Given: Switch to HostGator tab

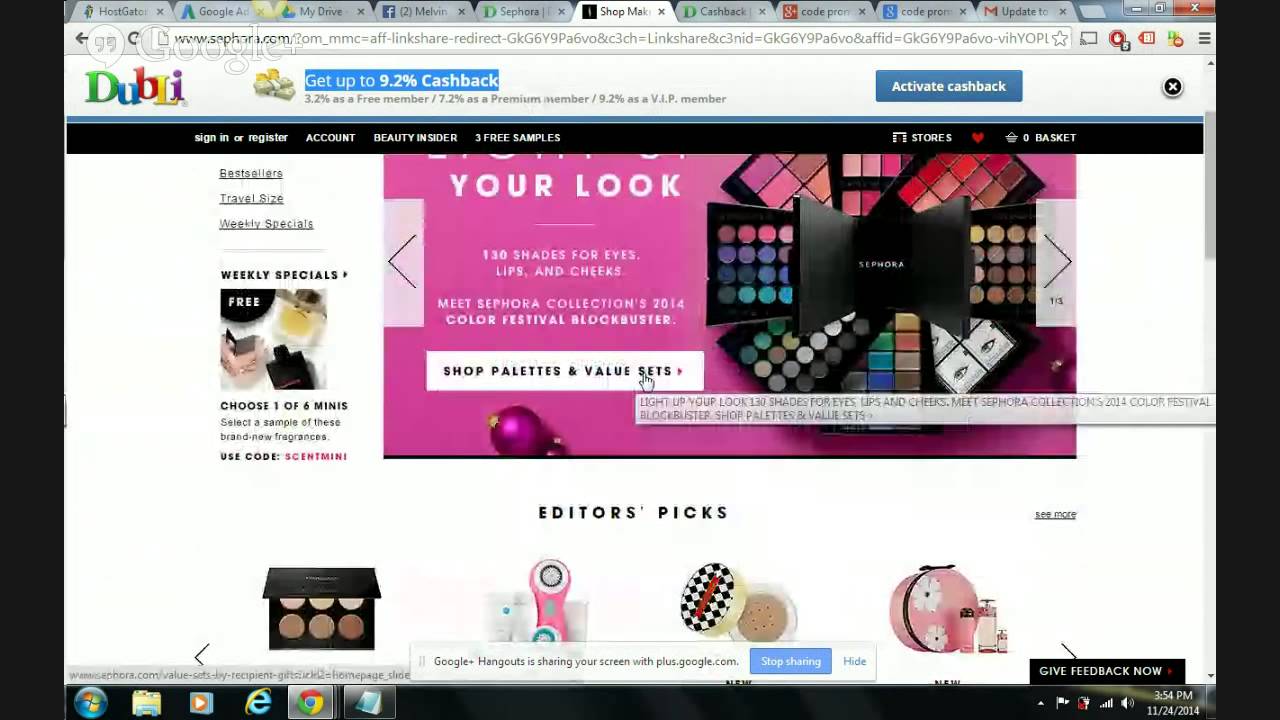Looking at the screenshot, I should pos(120,12).
